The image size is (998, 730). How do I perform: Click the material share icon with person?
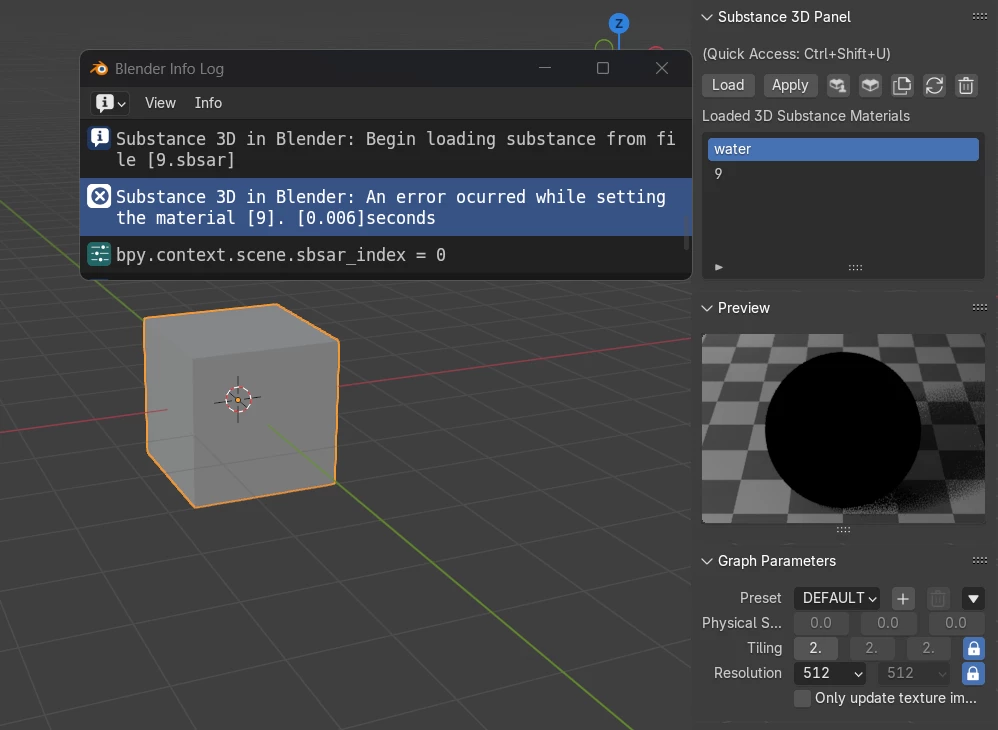pos(838,85)
